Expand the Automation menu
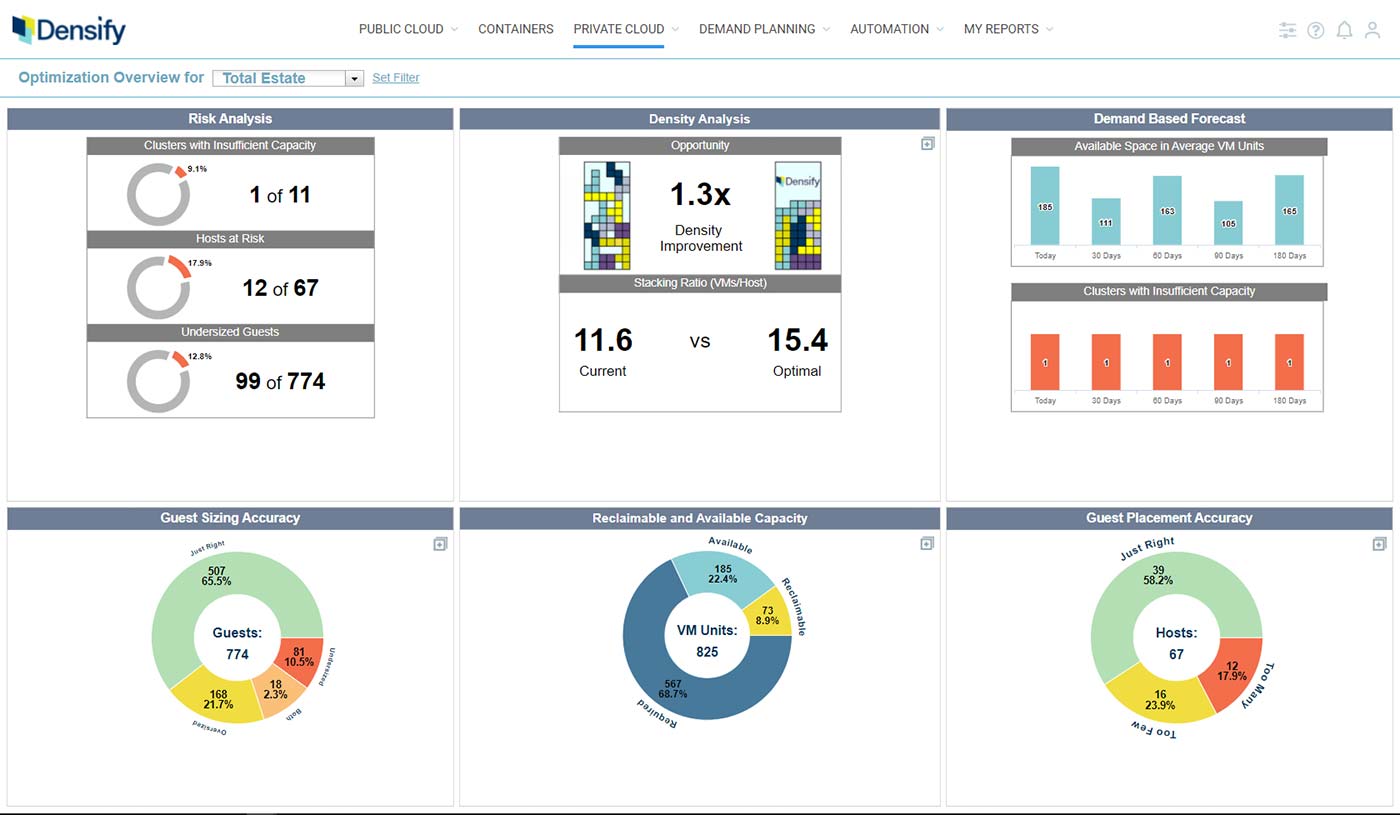 [x=896, y=29]
